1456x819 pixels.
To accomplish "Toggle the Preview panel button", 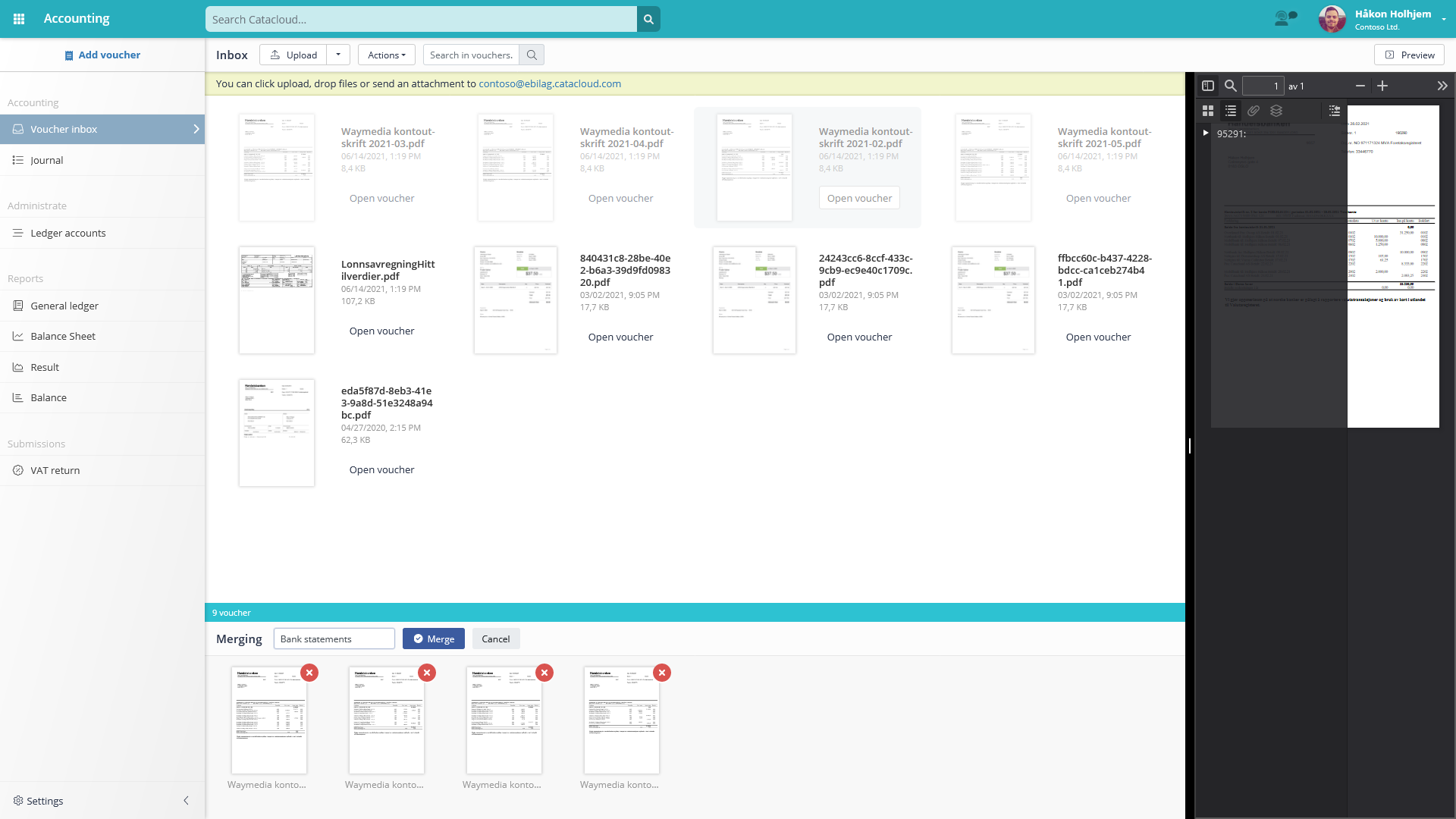I will [x=1409, y=55].
